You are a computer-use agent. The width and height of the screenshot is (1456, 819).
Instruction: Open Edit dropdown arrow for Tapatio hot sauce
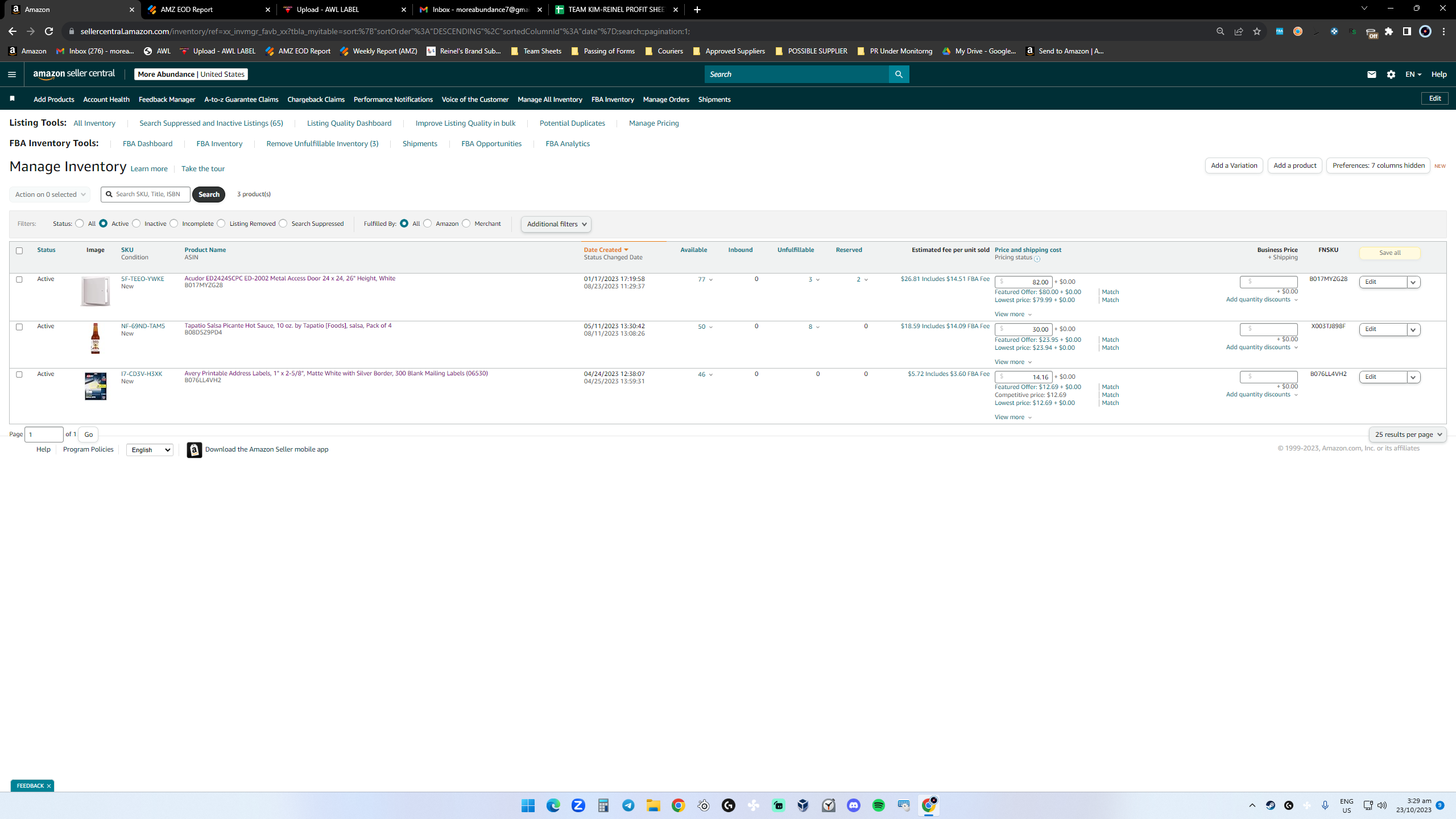[1413, 330]
